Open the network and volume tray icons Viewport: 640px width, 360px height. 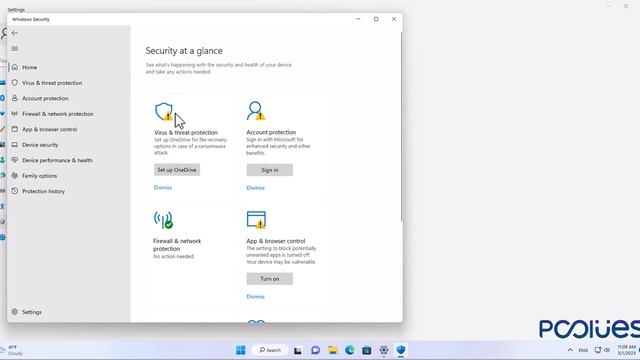(x=602, y=350)
